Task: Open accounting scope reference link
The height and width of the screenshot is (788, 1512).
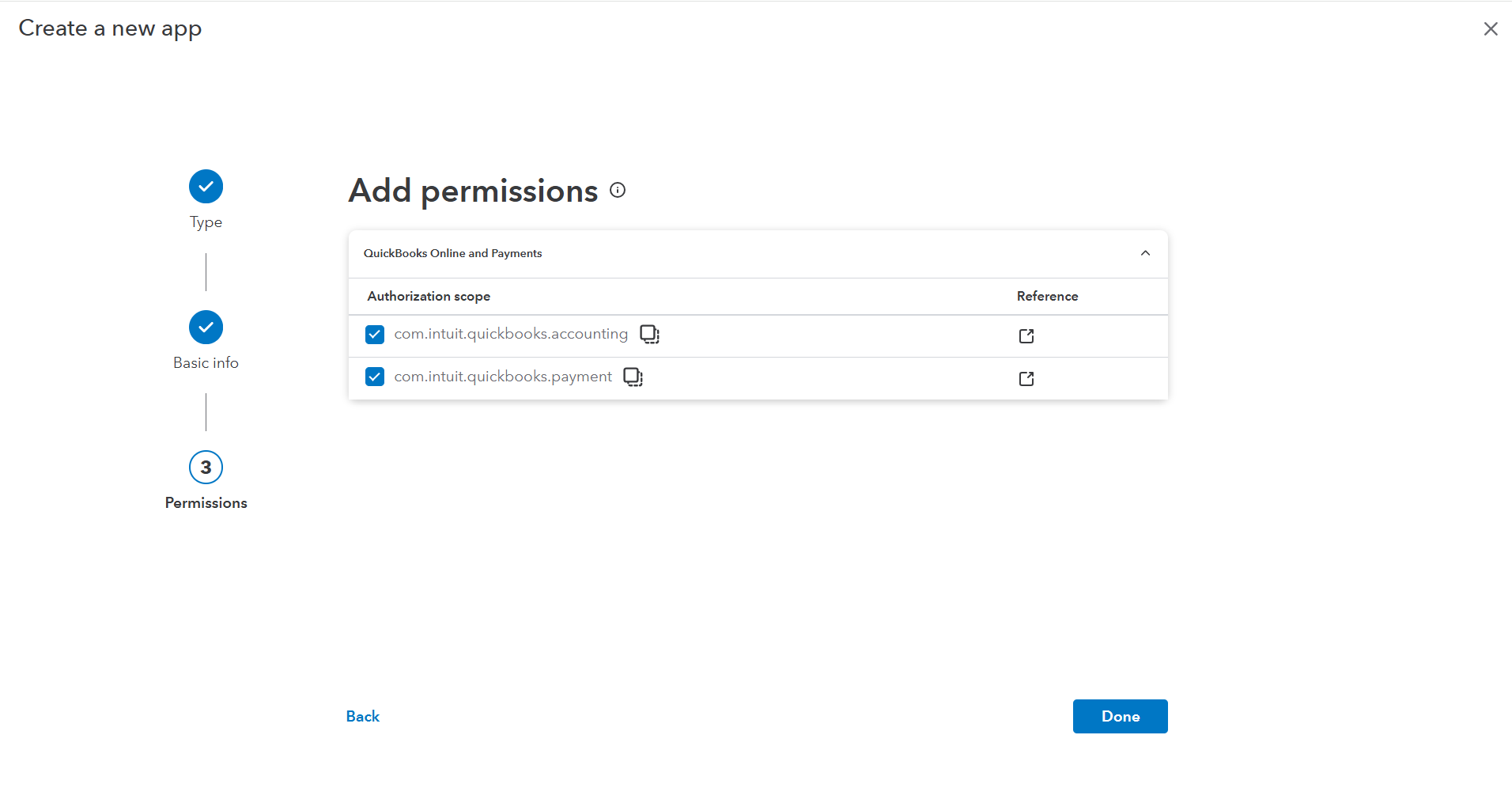Action: tap(1026, 336)
